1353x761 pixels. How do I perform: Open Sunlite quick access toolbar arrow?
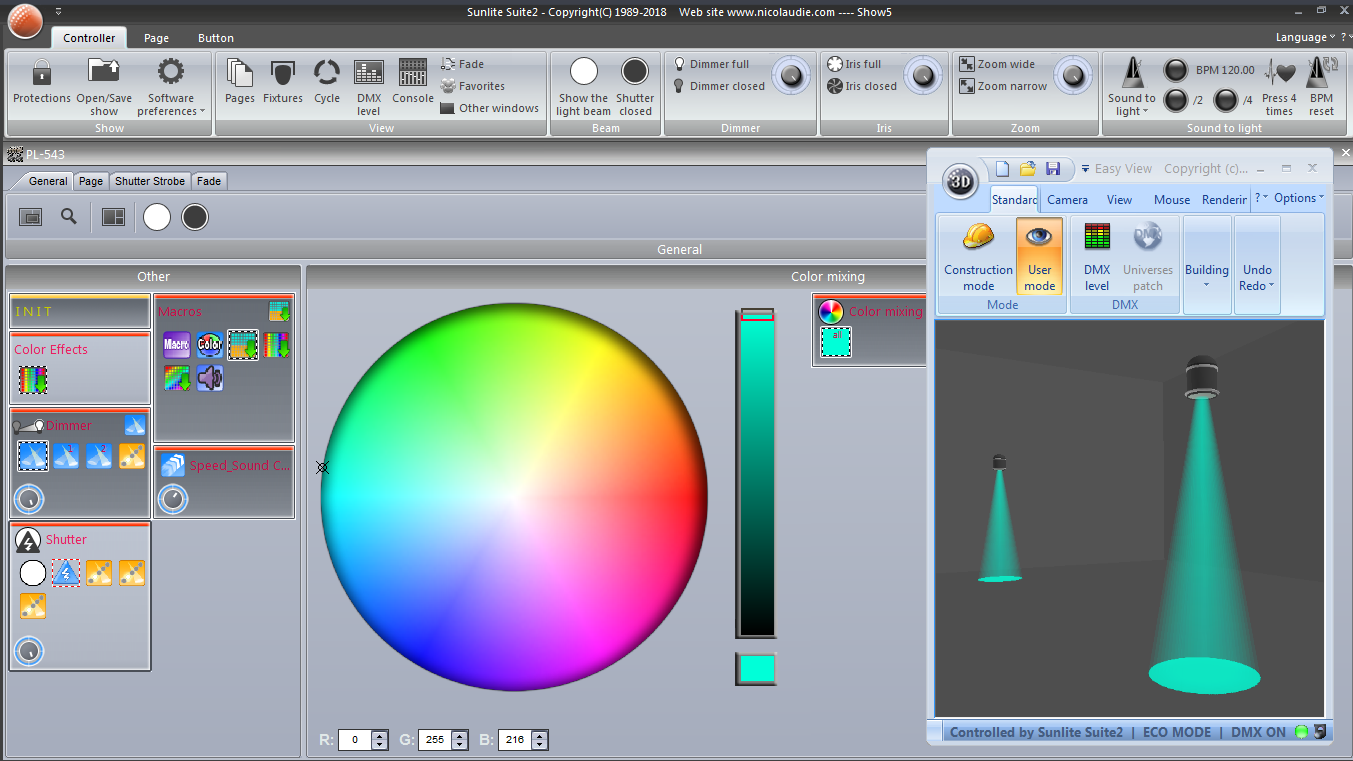coord(58,11)
